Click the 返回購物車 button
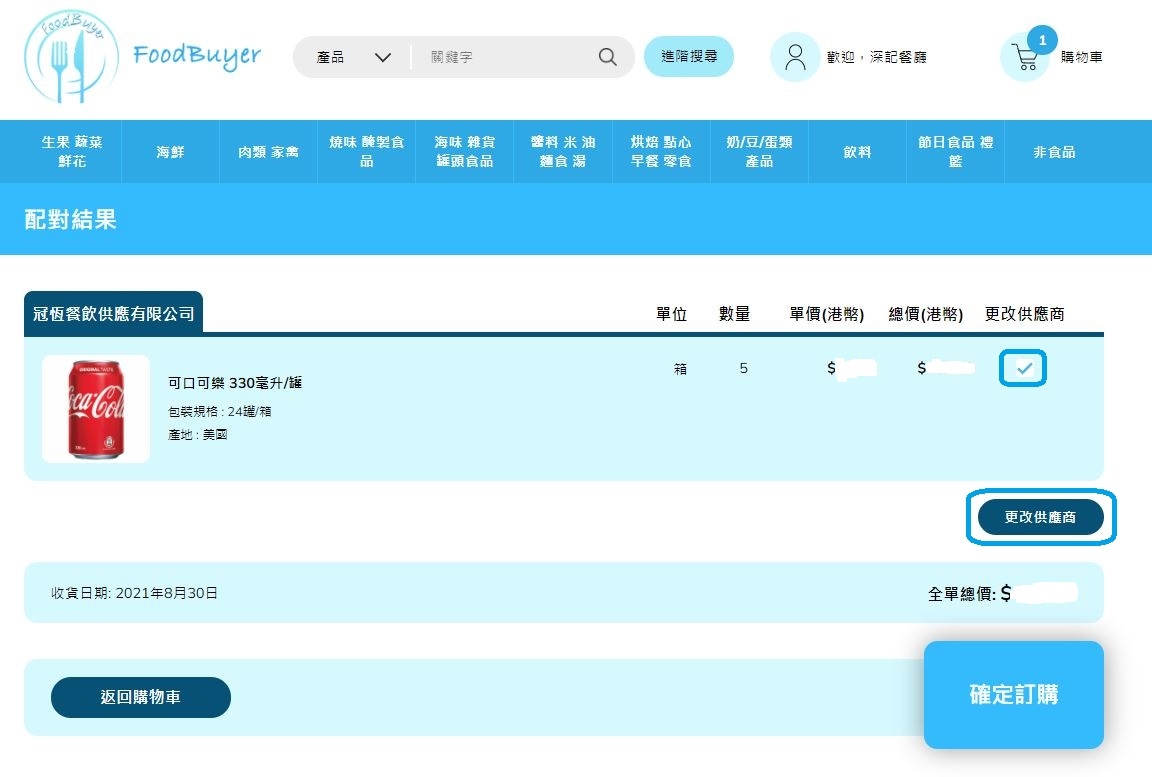Image resolution: width=1152 pixels, height=777 pixels. pos(140,697)
